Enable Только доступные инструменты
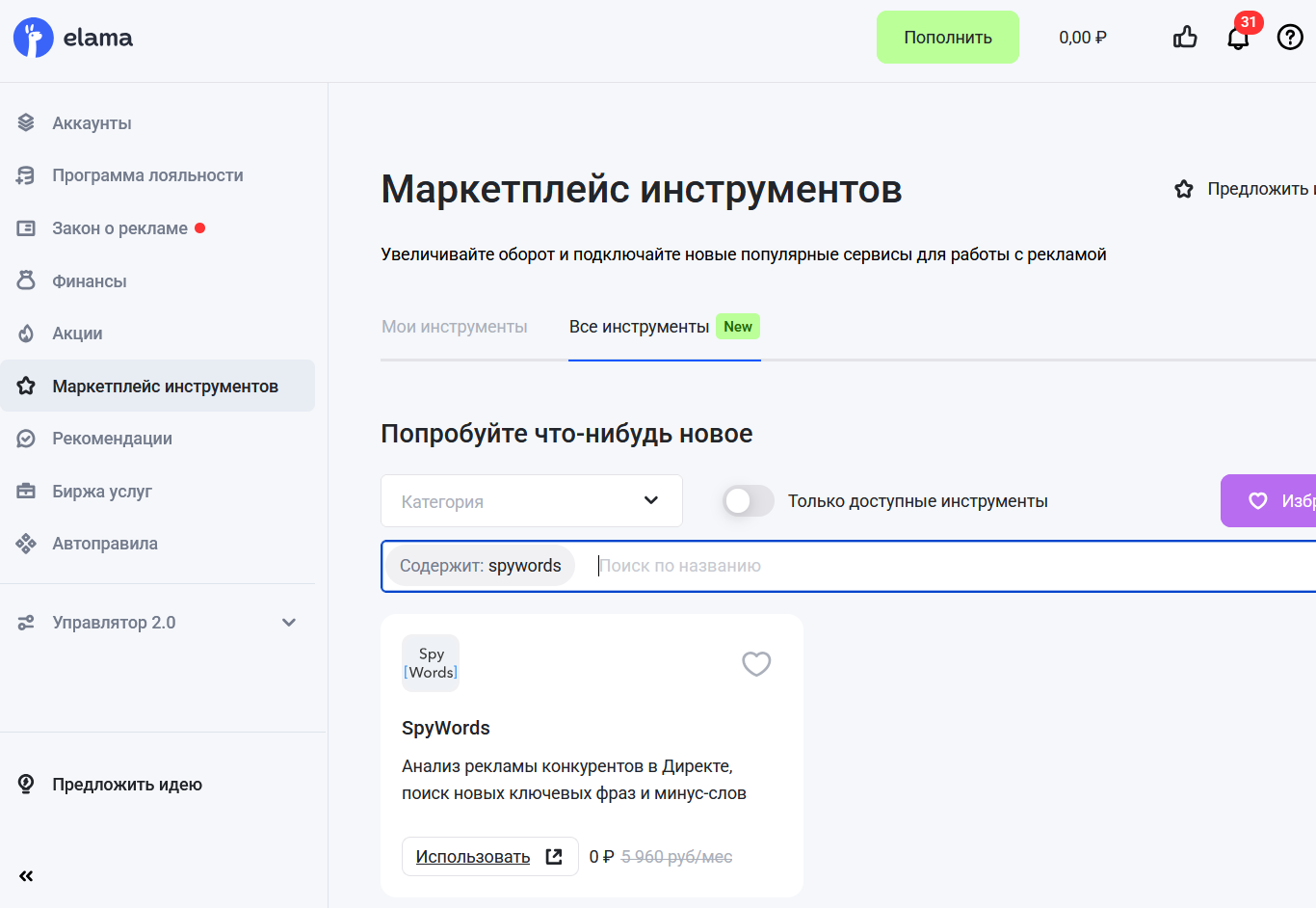This screenshot has height=908, width=1316. [749, 500]
